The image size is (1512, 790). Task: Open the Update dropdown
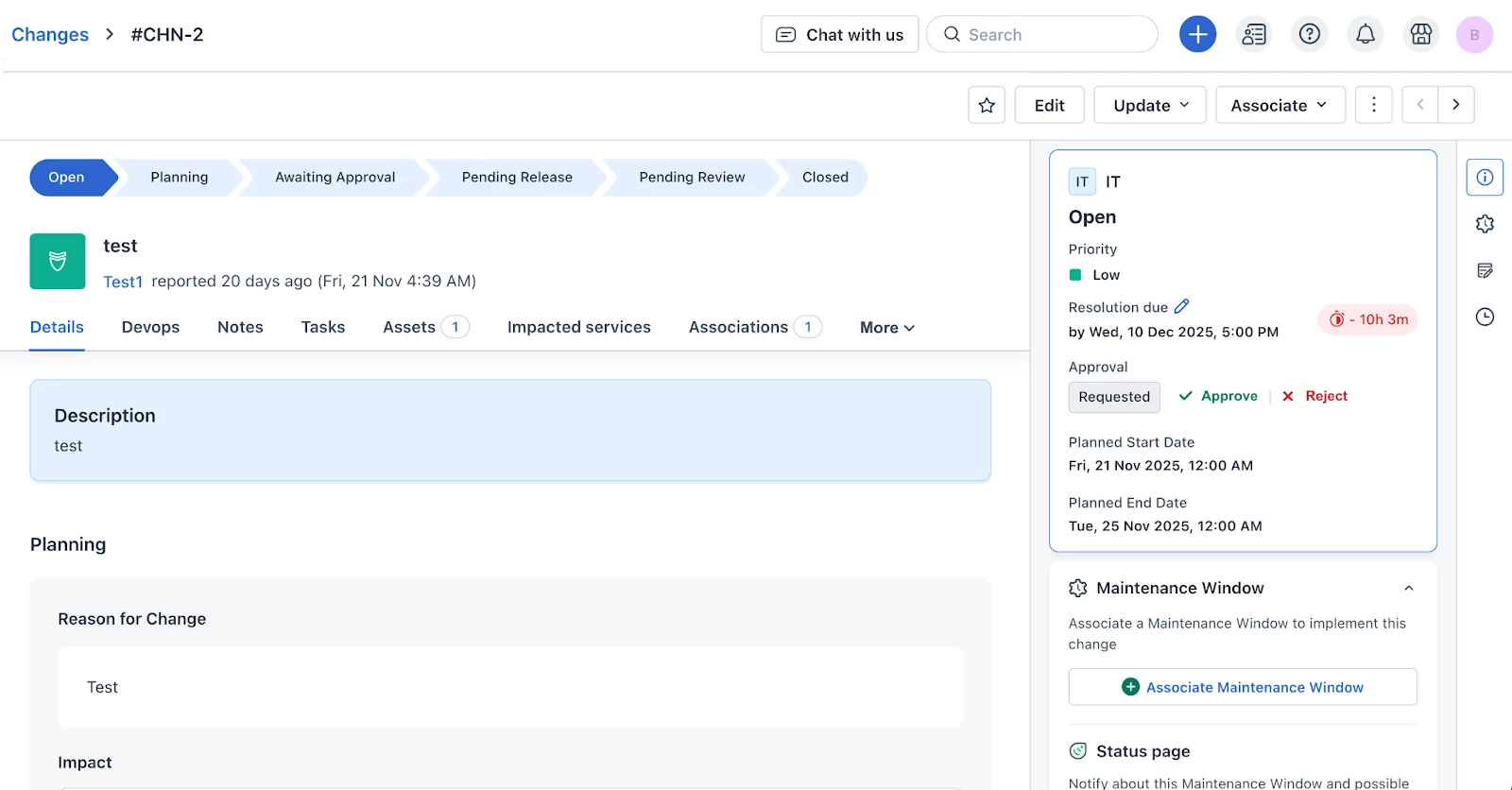point(1150,105)
